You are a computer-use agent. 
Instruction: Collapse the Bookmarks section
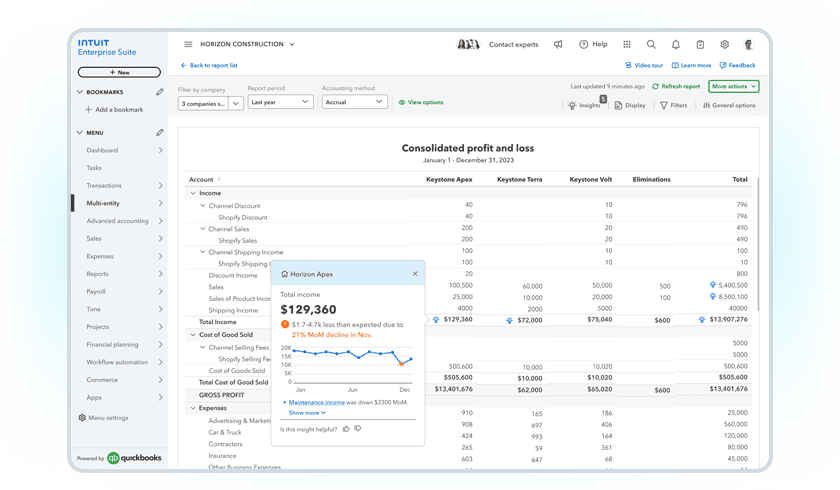(80, 92)
